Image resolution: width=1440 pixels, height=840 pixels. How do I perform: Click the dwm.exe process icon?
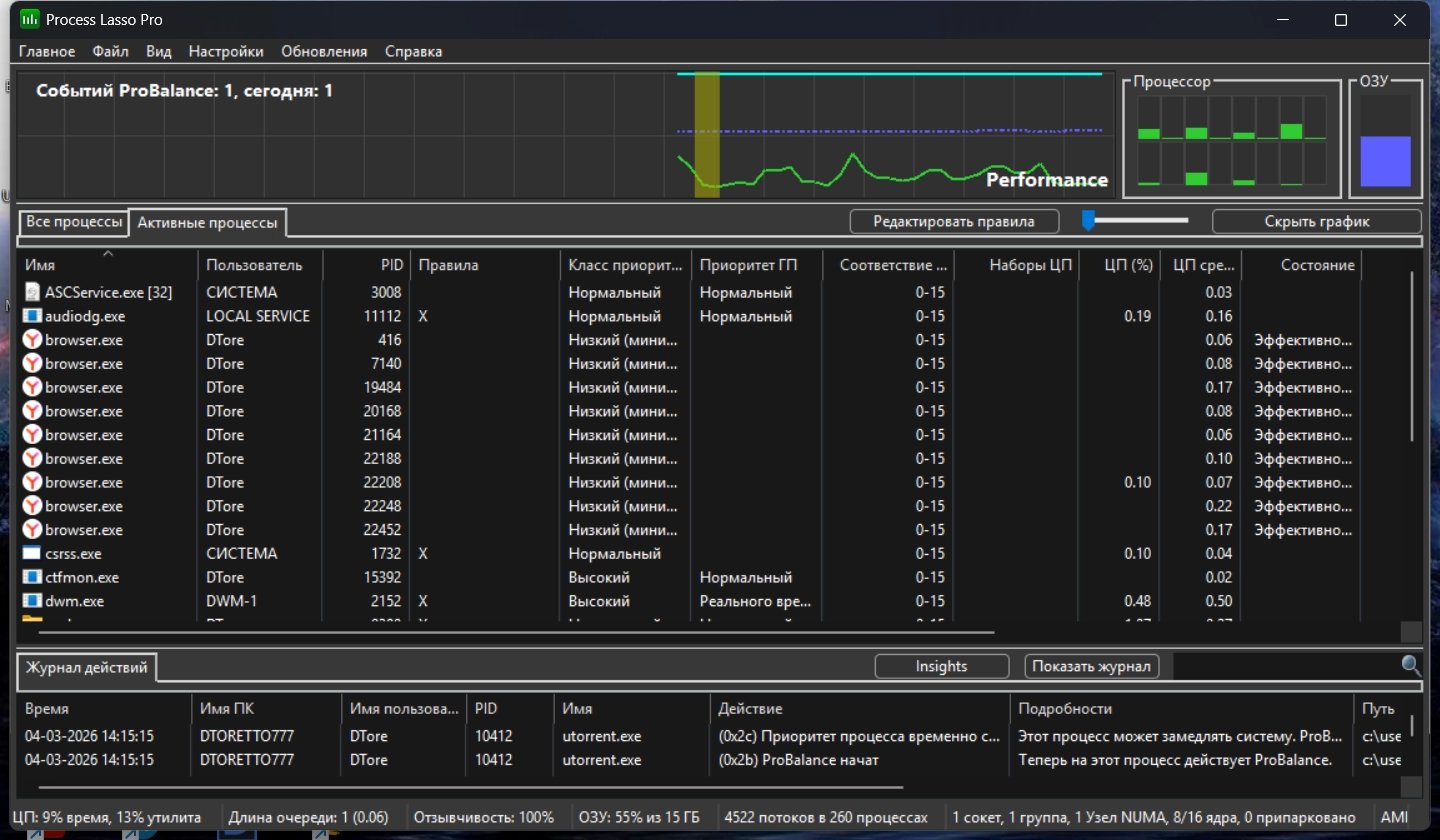tap(32, 602)
